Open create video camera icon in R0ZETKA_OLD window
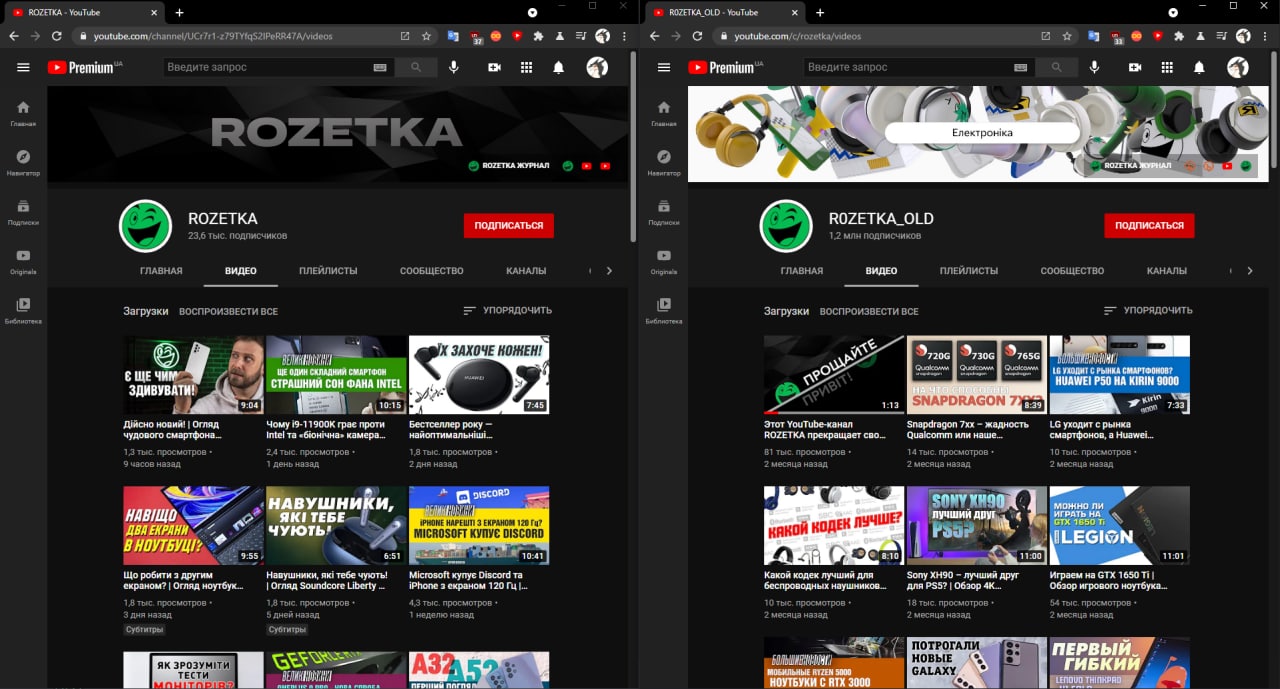1280x689 pixels. (1135, 67)
